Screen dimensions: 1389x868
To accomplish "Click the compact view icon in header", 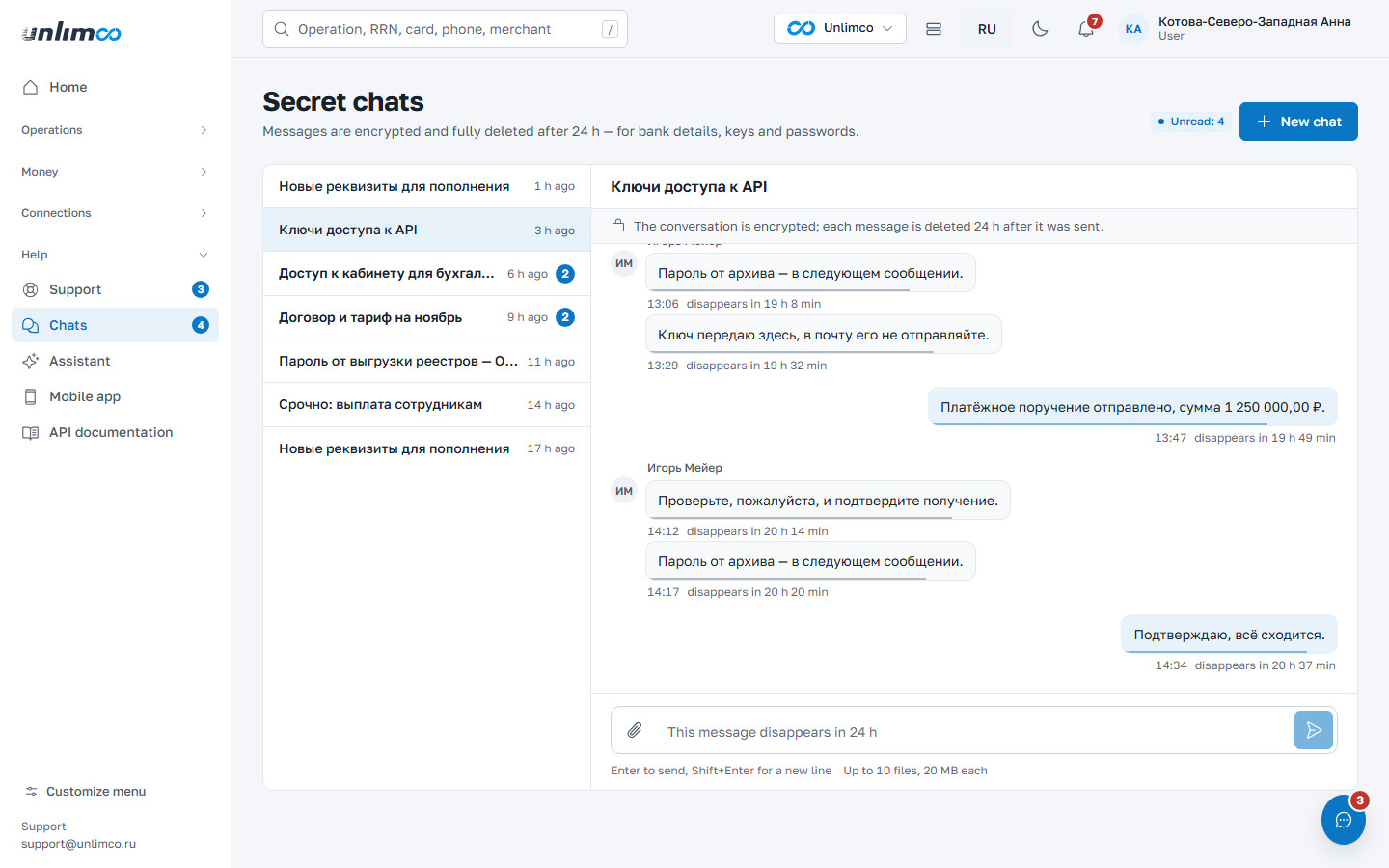I will [934, 29].
